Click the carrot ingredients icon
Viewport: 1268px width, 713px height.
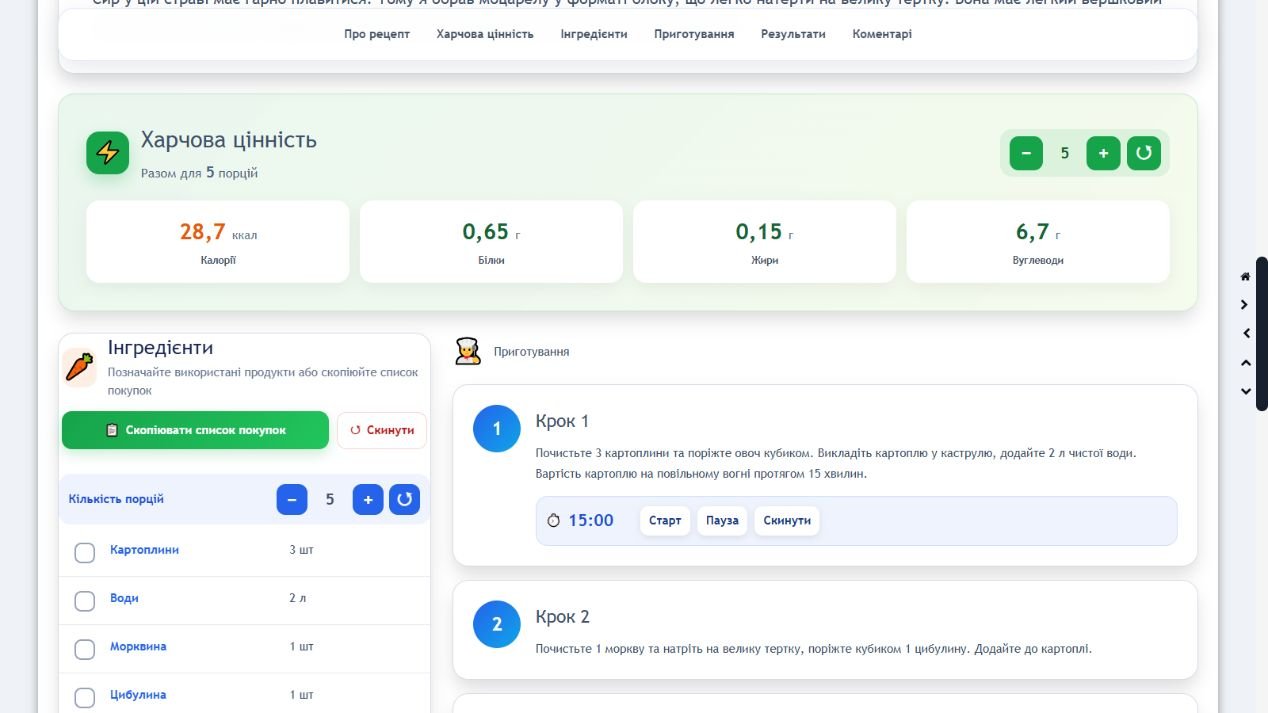point(79,367)
